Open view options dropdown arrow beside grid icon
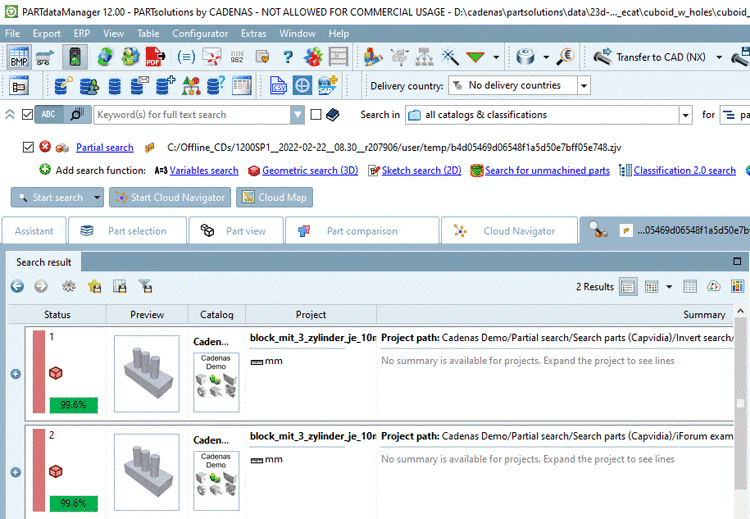This screenshot has width=750, height=519. [x=669, y=287]
